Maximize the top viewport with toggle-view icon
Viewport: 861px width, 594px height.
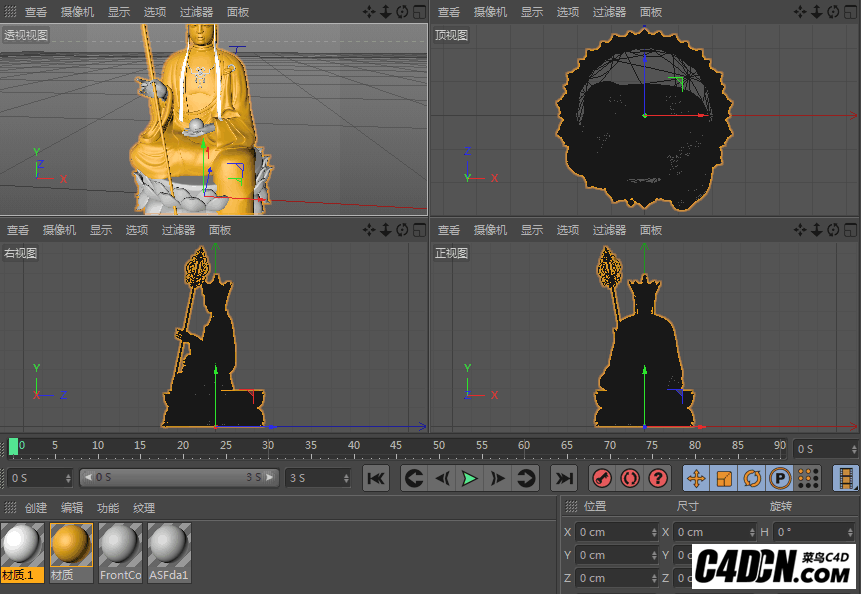pos(851,12)
